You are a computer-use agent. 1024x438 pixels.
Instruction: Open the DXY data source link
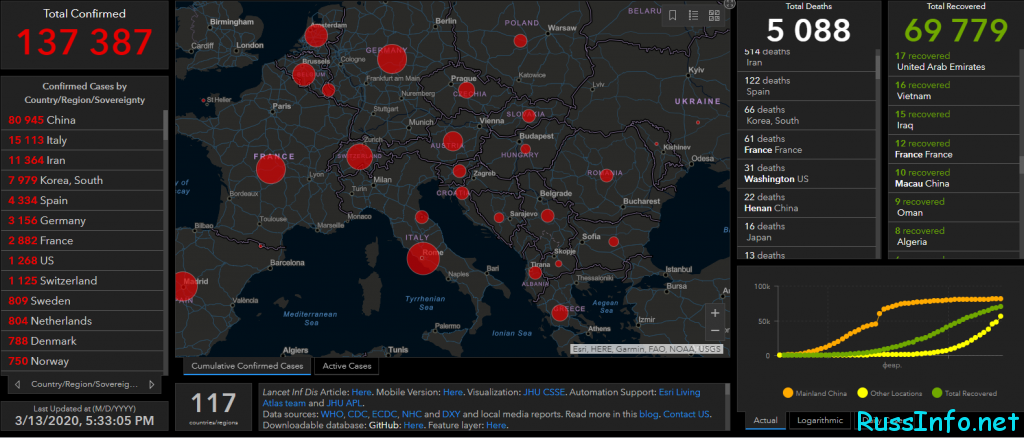(451, 415)
